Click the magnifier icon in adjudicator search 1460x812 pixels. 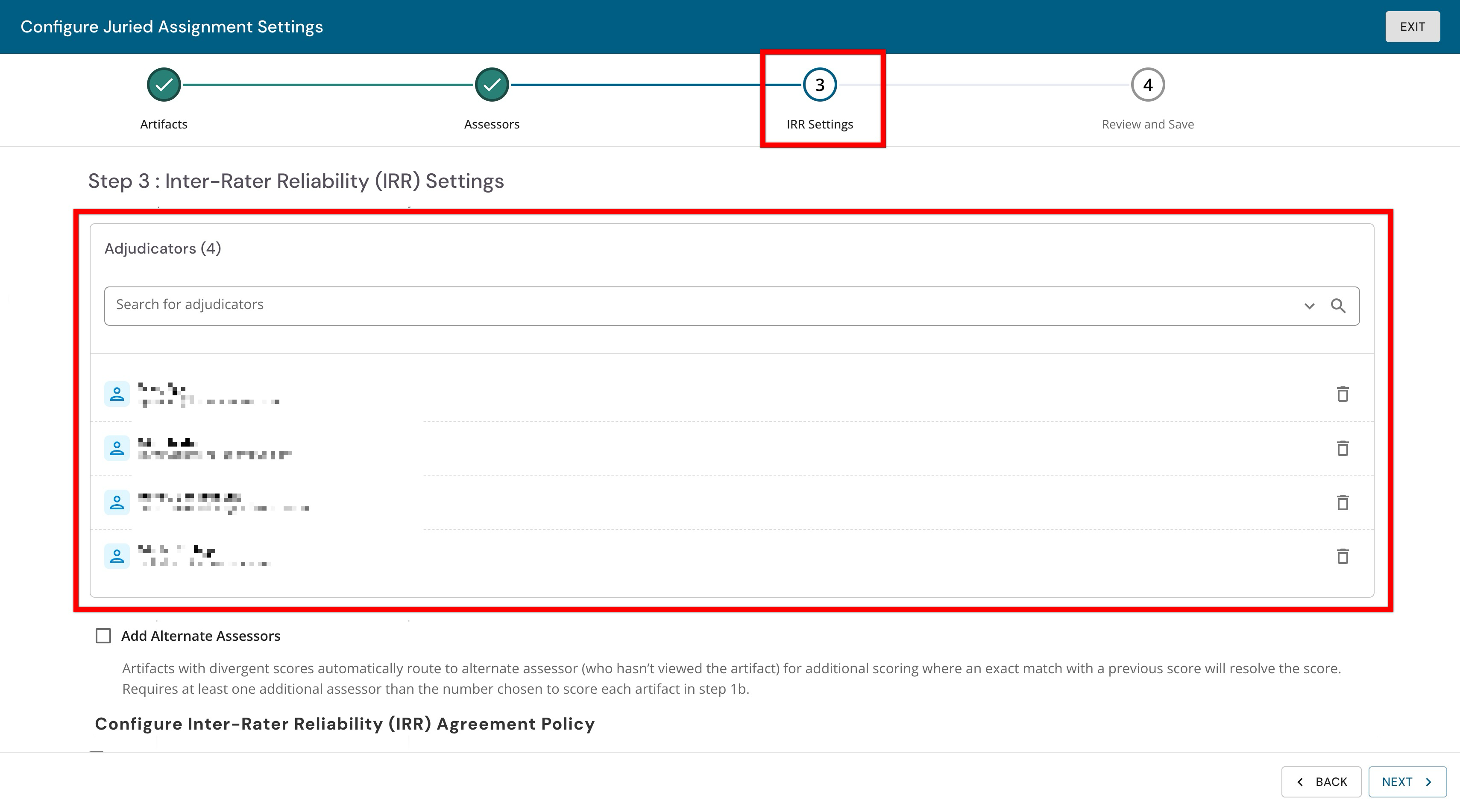click(x=1338, y=306)
